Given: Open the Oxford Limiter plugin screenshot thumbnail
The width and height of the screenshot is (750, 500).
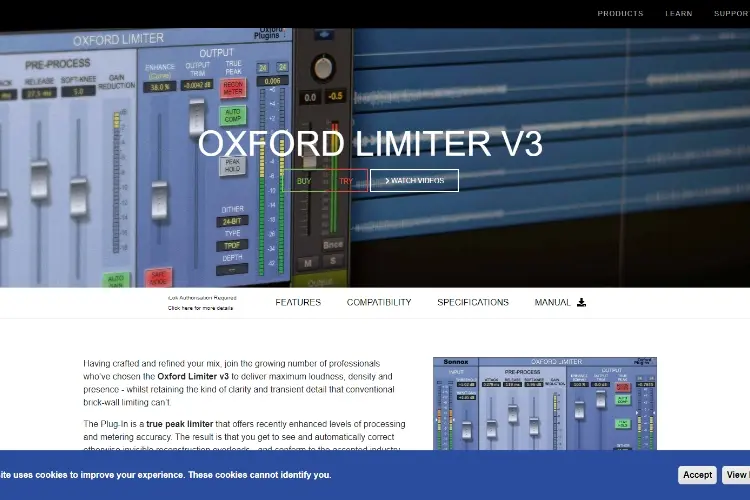Looking at the screenshot, I should point(545,403).
